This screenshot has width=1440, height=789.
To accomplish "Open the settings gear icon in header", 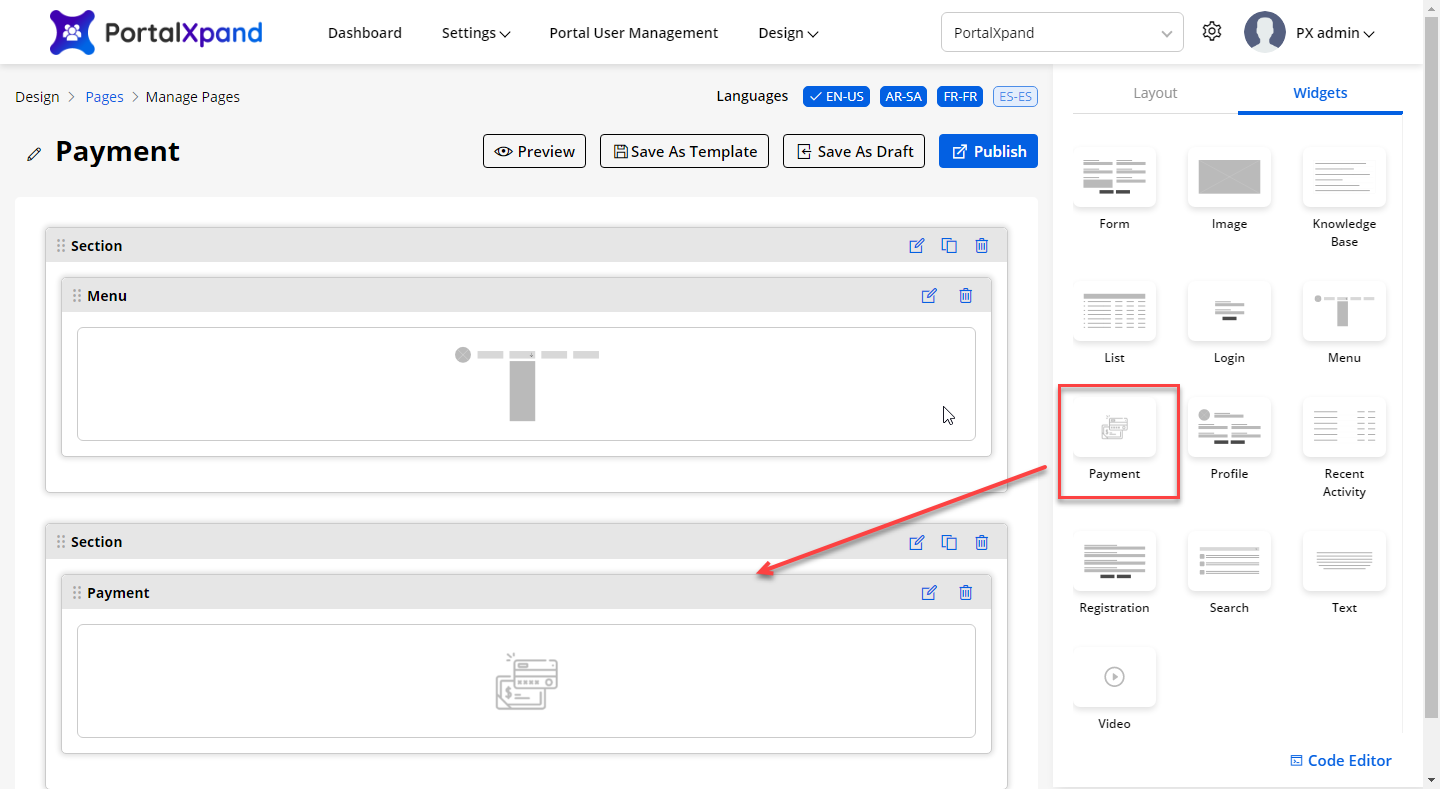I will point(1212,32).
